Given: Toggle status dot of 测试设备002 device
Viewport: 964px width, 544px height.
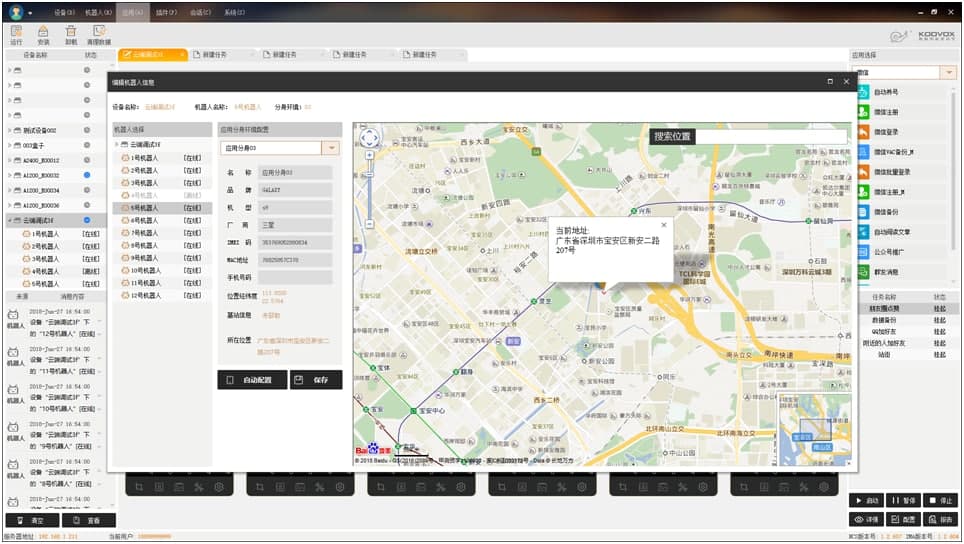Looking at the screenshot, I should [x=87, y=130].
